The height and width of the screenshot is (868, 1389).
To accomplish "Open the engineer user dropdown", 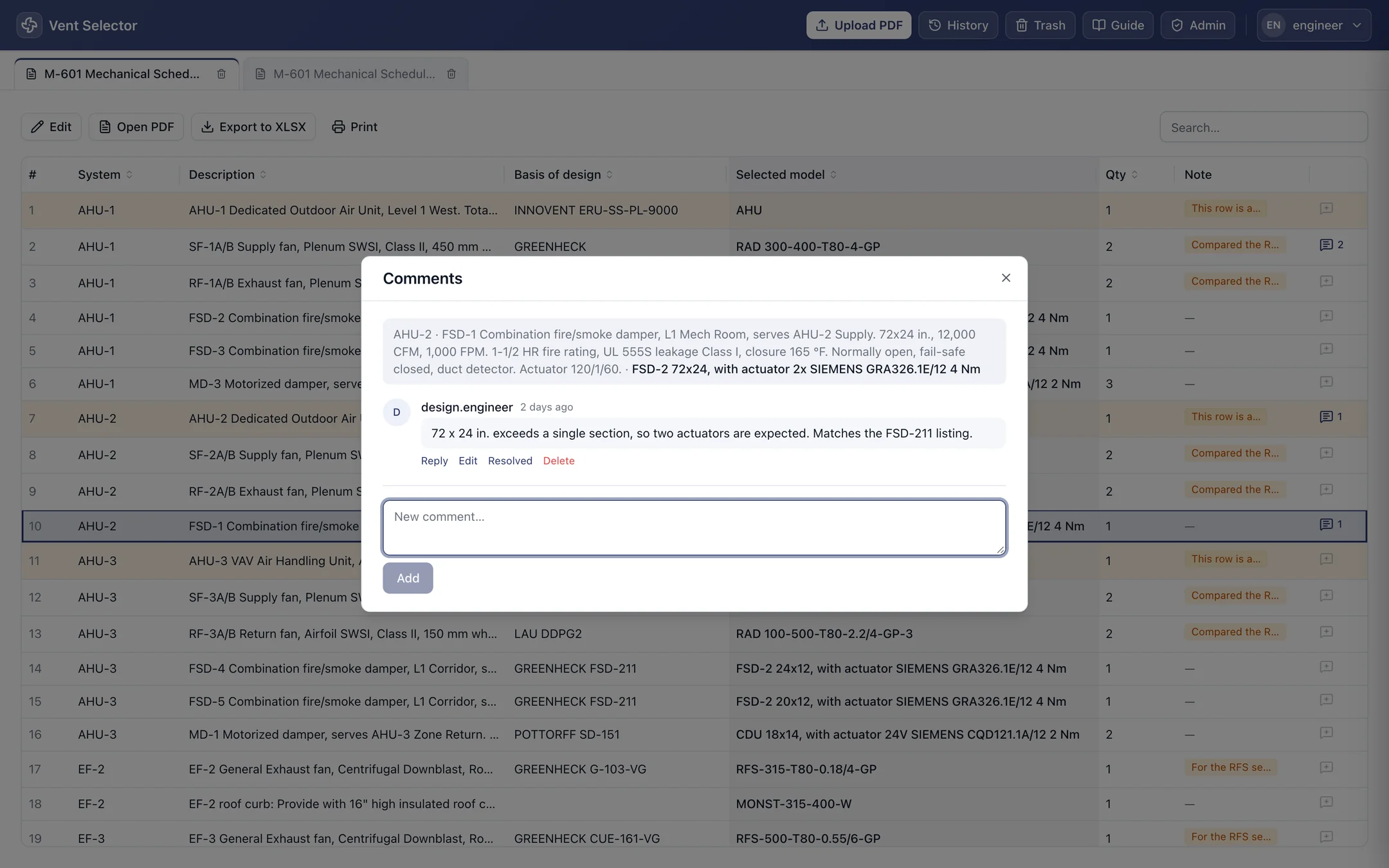I will [x=1314, y=25].
